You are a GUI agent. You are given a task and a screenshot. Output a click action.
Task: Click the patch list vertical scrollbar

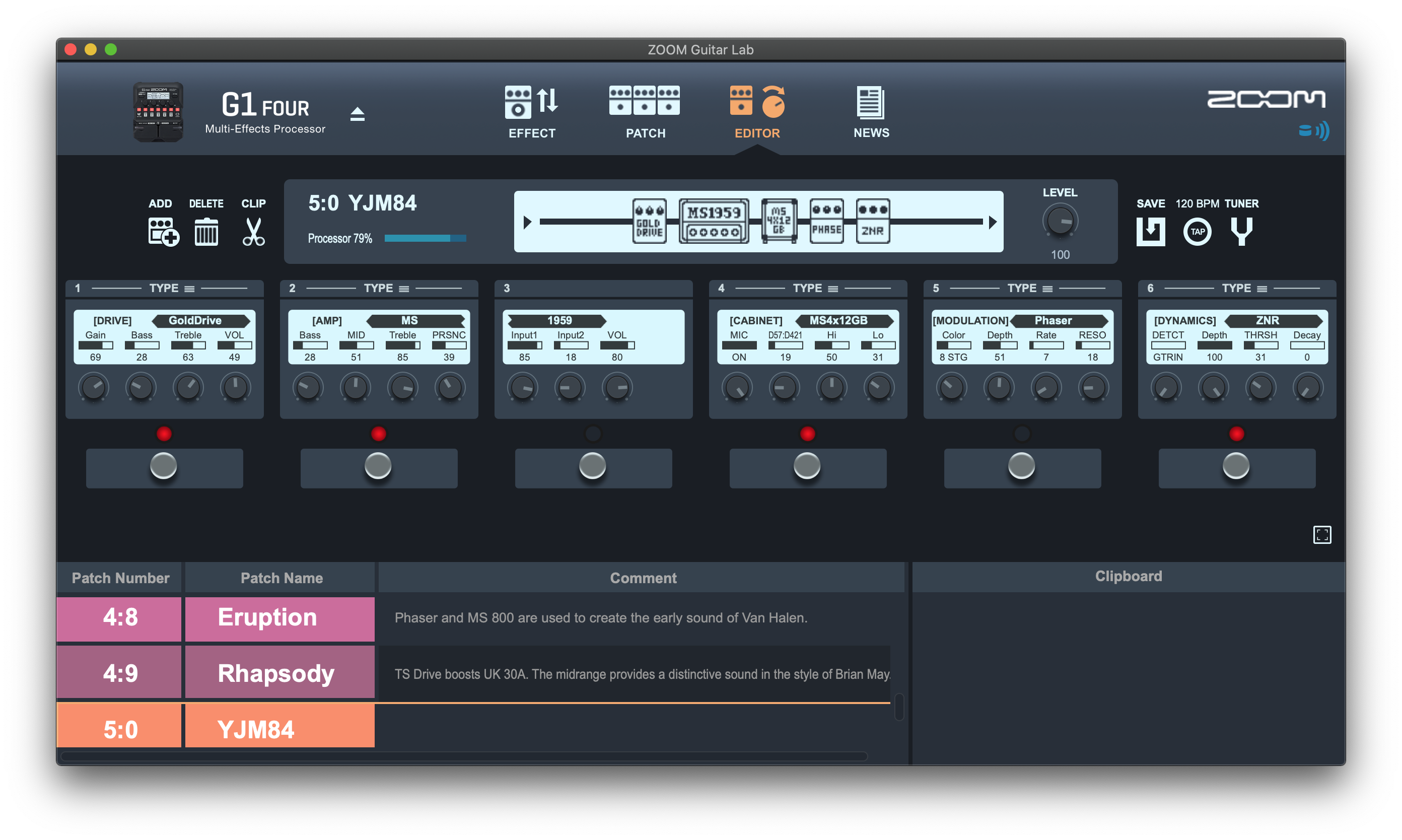pyautogui.click(x=898, y=707)
